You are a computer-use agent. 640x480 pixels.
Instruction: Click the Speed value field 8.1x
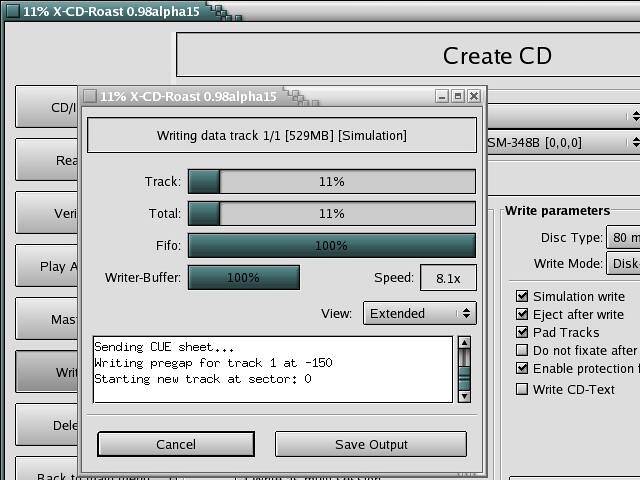tap(448, 278)
